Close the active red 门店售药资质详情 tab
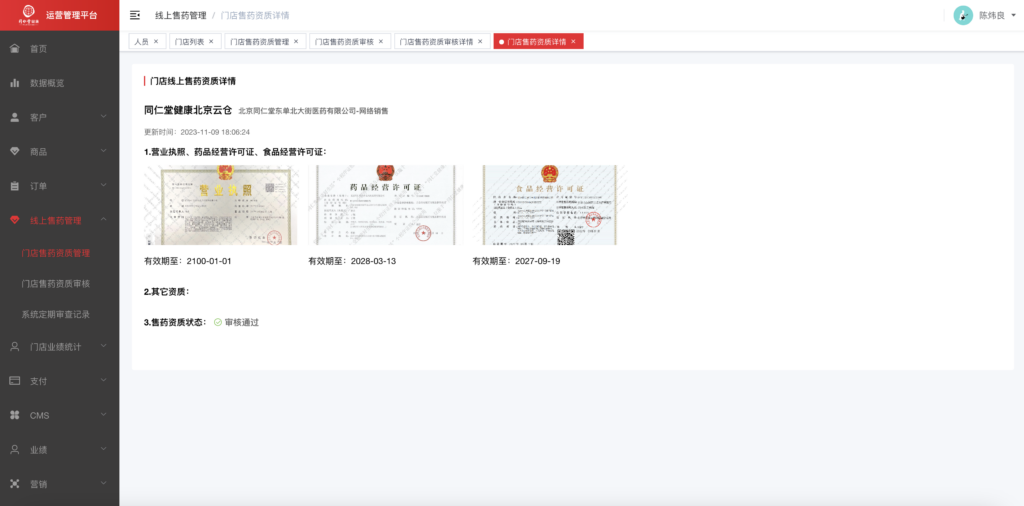Image resolution: width=1024 pixels, height=506 pixels. point(573,41)
